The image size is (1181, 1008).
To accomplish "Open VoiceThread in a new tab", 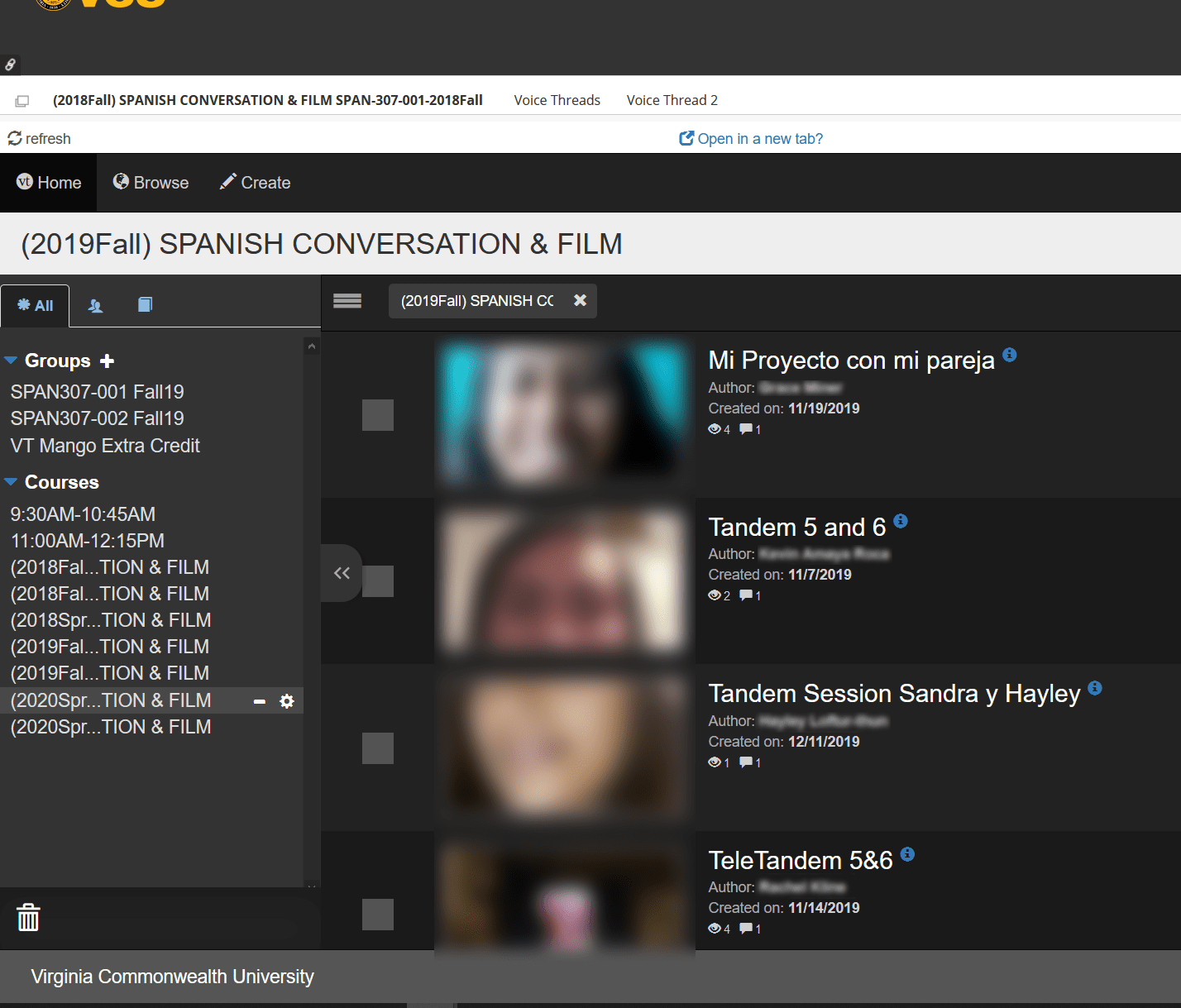I will click(x=751, y=139).
